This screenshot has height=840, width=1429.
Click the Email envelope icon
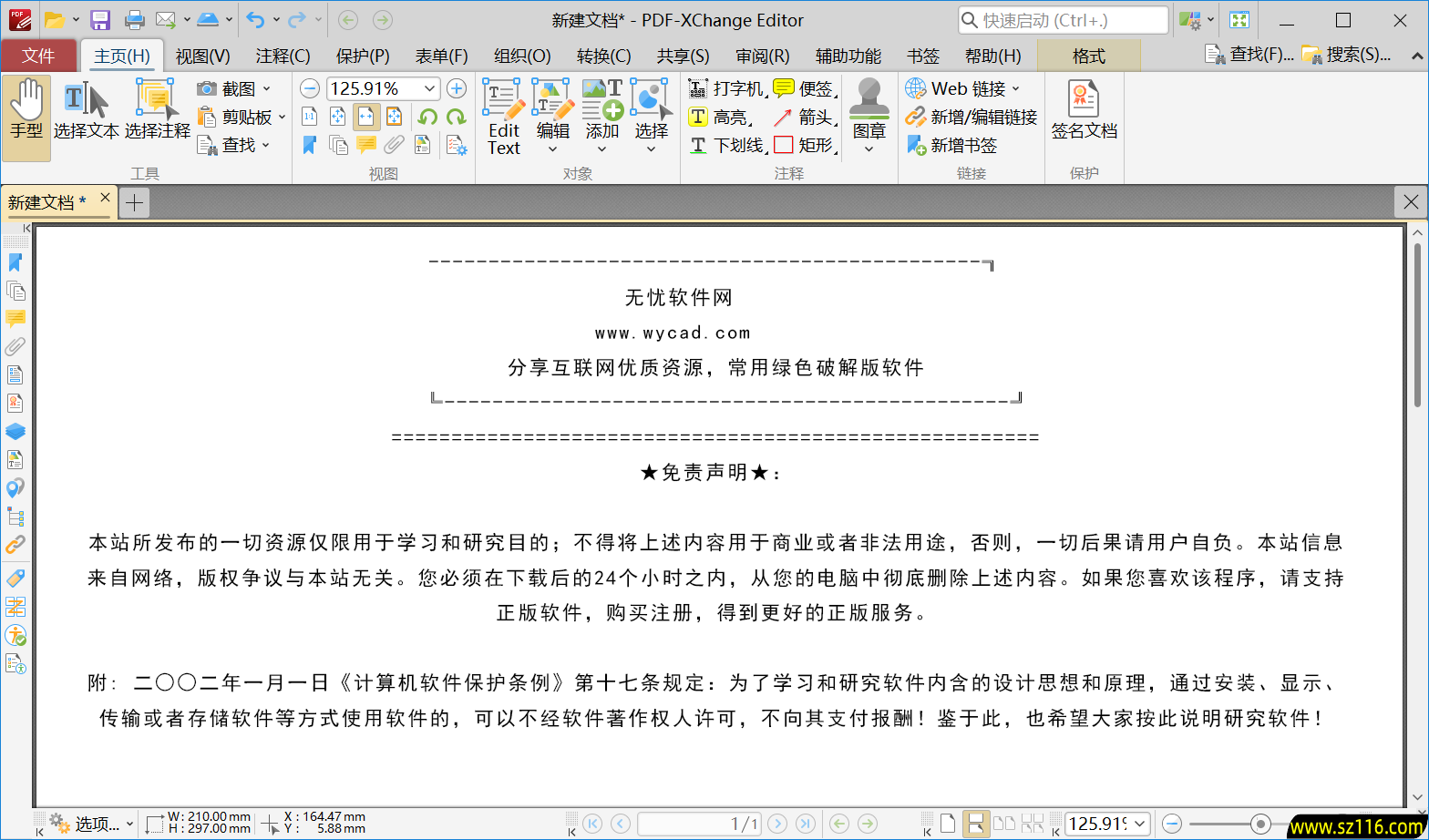[x=166, y=19]
